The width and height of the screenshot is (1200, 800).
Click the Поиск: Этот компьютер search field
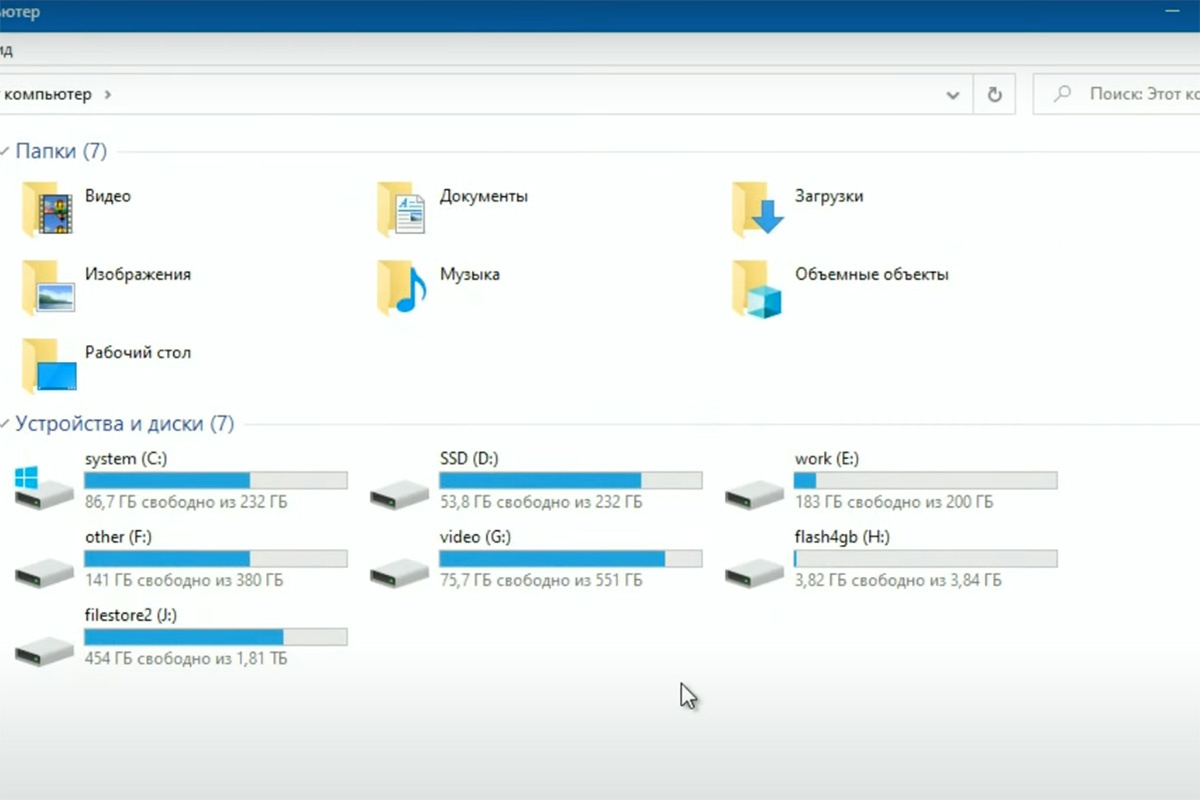(x=1116, y=94)
